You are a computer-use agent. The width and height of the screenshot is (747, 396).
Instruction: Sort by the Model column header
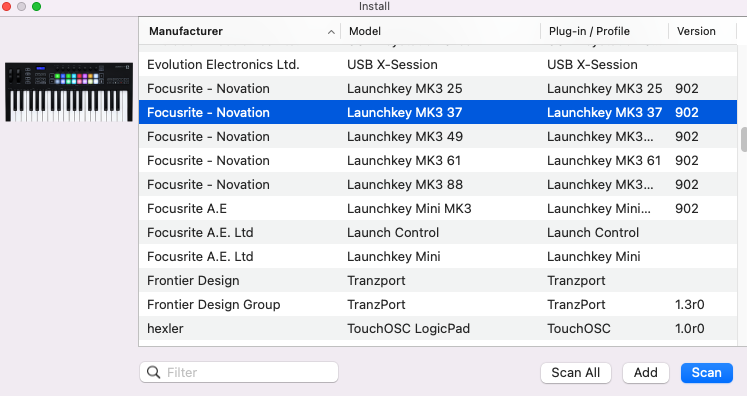click(441, 31)
